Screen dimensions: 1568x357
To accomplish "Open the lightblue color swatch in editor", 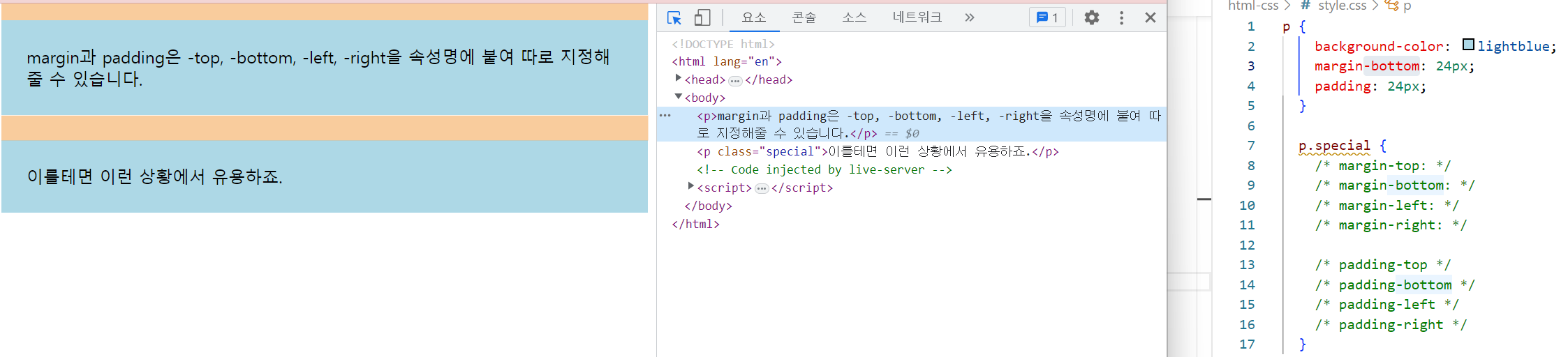I will 1468,45.
